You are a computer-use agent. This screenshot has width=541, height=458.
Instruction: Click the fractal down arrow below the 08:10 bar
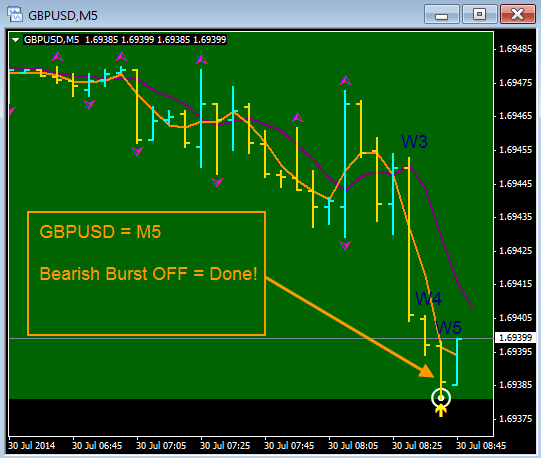345,245
